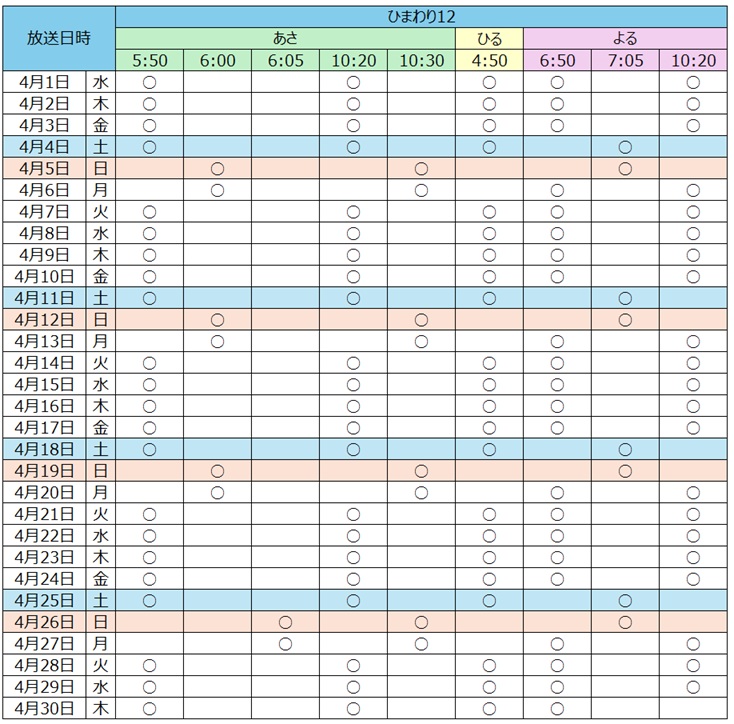Select the 4:50 time column header

click(x=489, y=61)
